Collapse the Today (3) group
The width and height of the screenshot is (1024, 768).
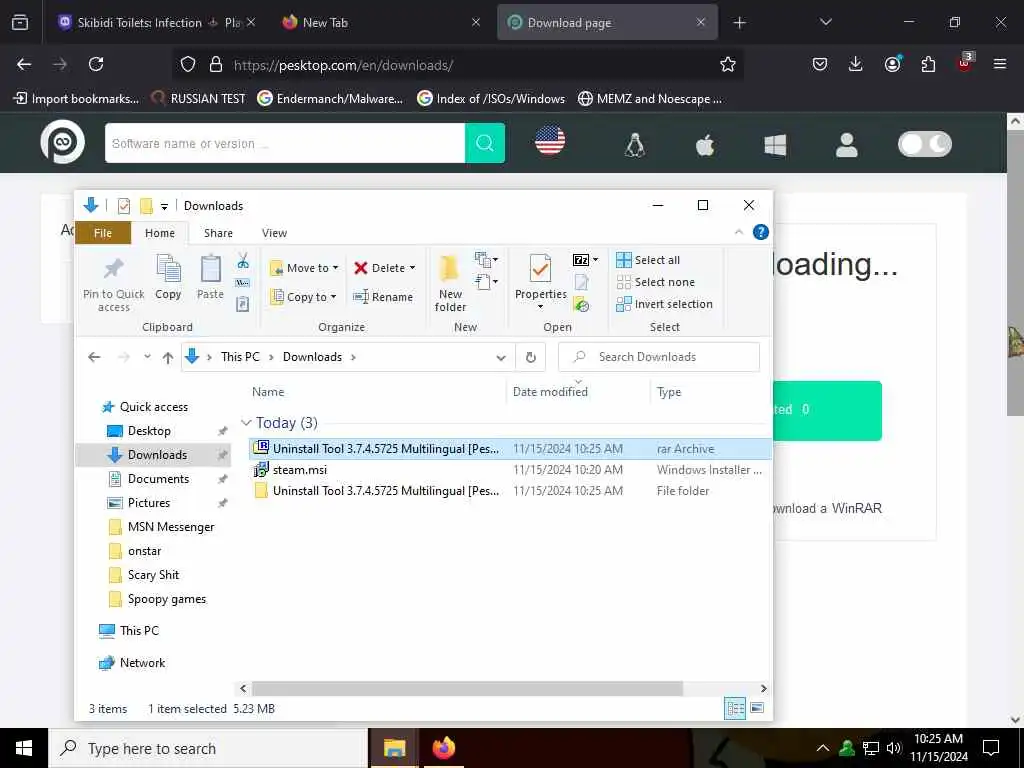point(246,423)
